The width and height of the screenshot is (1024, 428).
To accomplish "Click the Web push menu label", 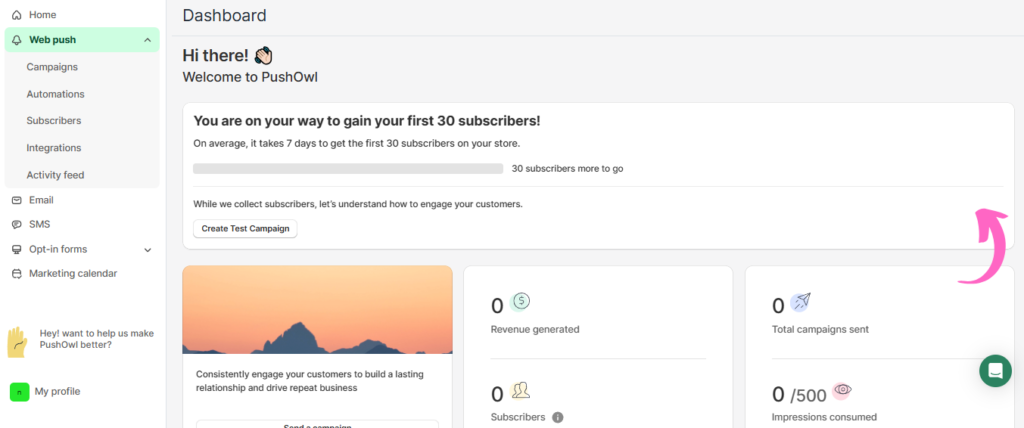I will (x=52, y=40).
